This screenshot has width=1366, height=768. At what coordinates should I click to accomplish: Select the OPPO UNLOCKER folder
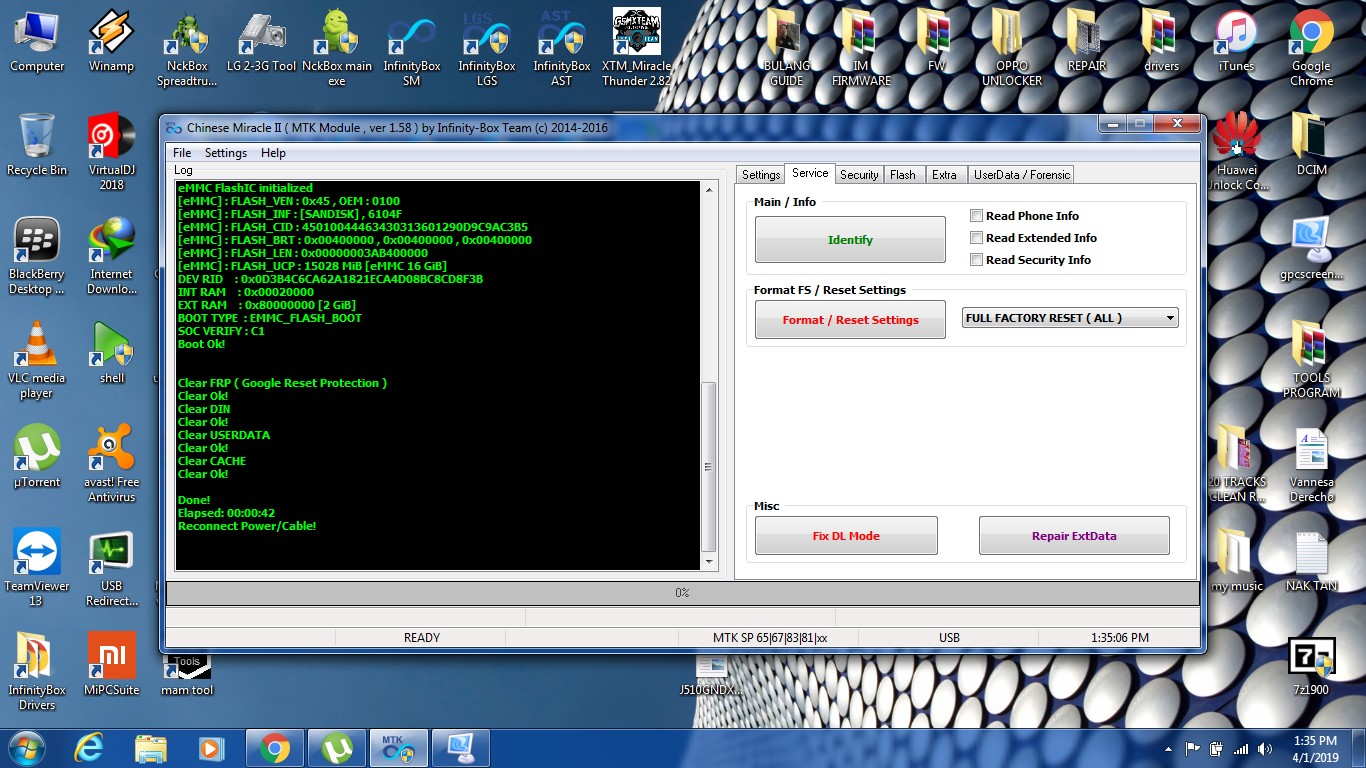click(1012, 49)
